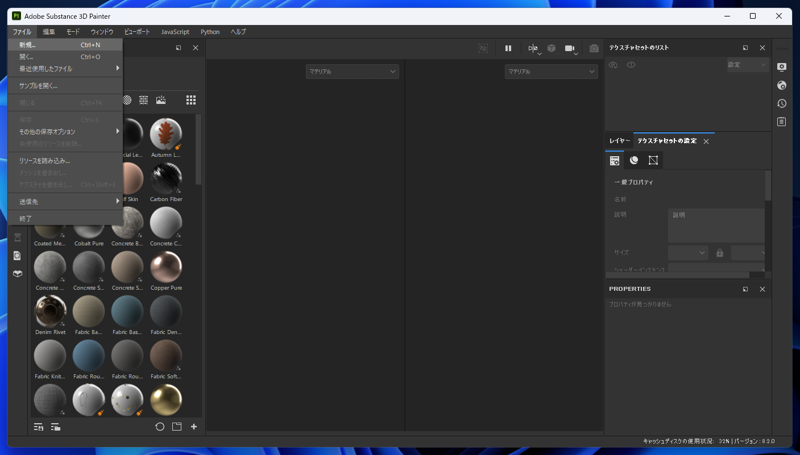Pause the viewport rendering
The width and height of the screenshot is (800, 455).
508,48
